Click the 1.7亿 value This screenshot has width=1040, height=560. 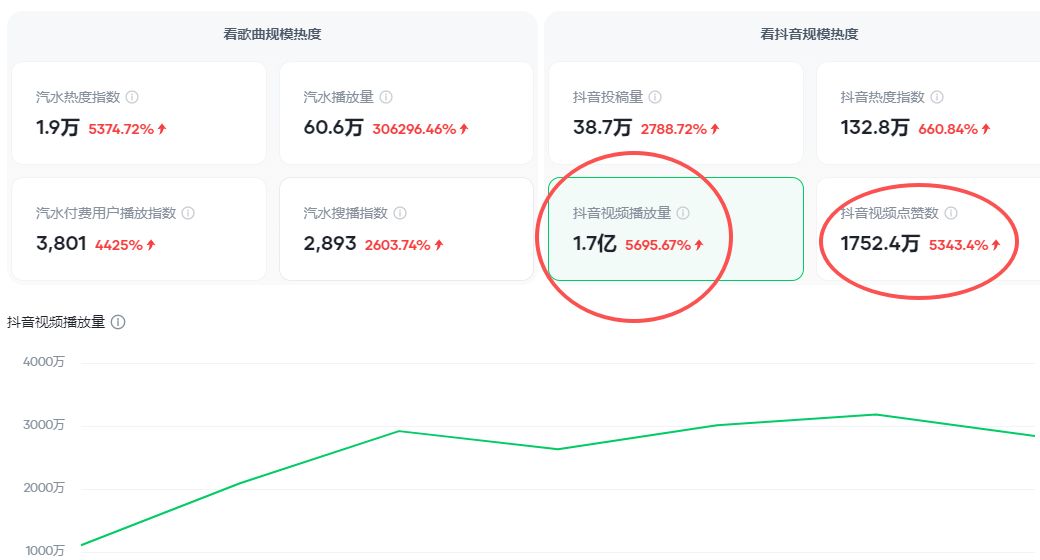click(x=595, y=244)
